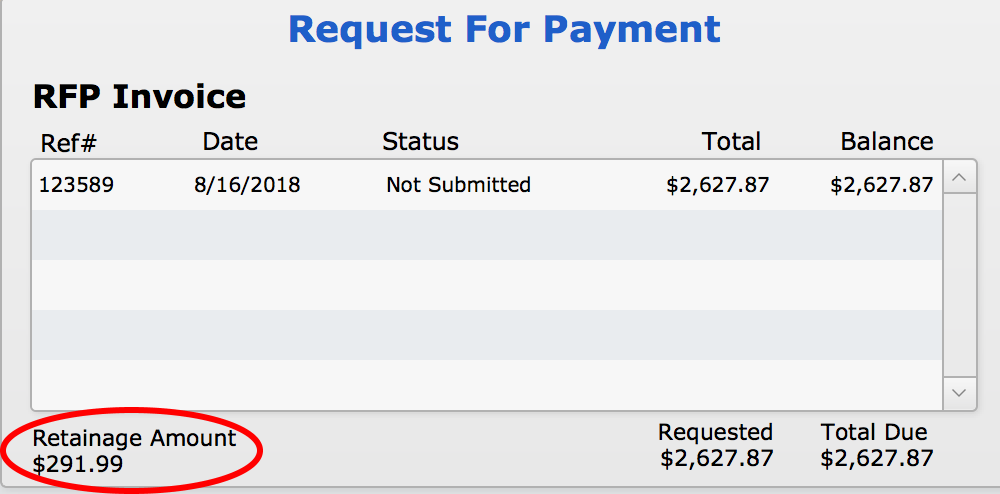The width and height of the screenshot is (1000, 494).
Task: Select invoice reference 123589
Action: (76, 185)
